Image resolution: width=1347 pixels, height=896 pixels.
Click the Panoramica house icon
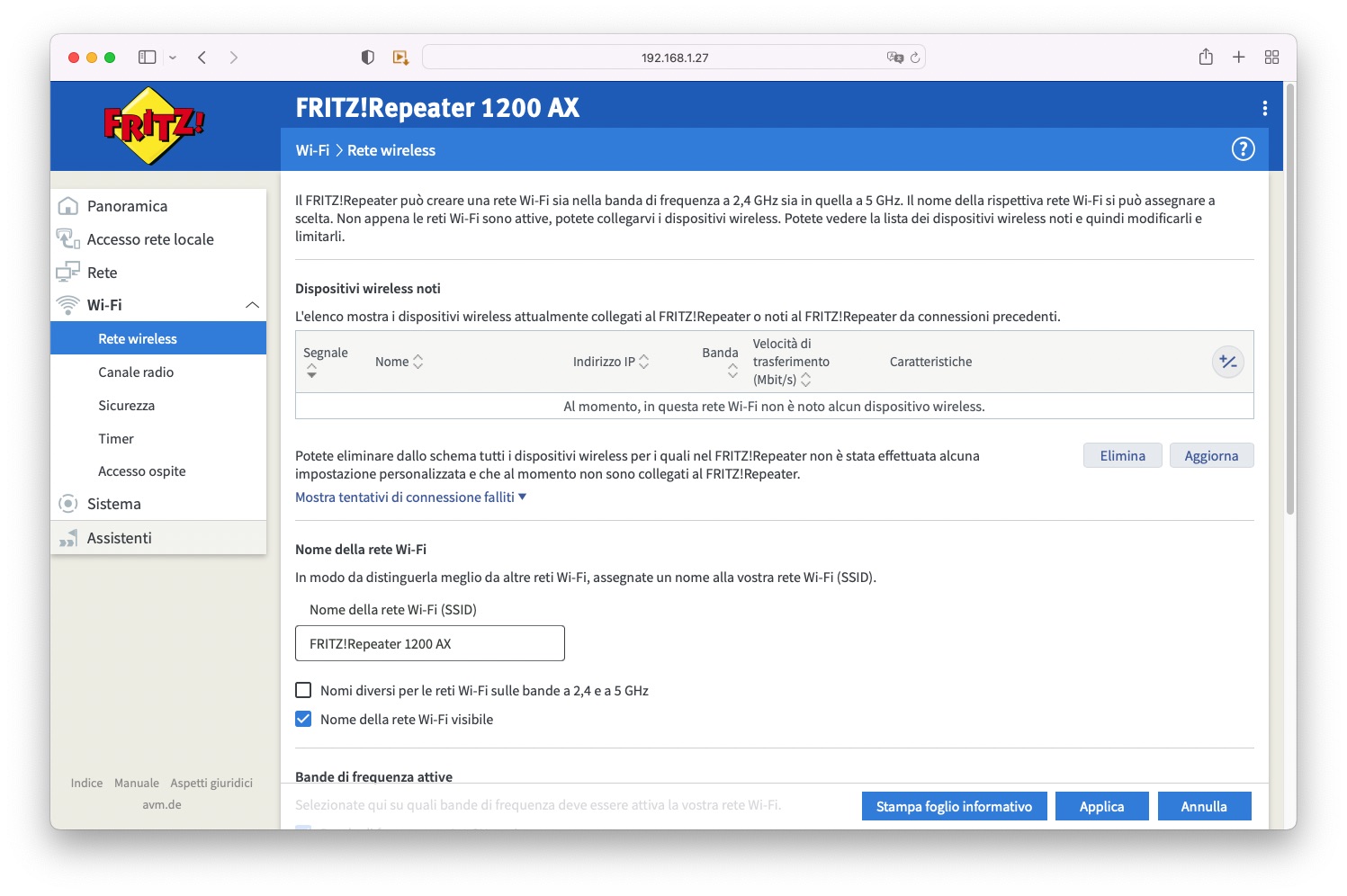point(67,206)
